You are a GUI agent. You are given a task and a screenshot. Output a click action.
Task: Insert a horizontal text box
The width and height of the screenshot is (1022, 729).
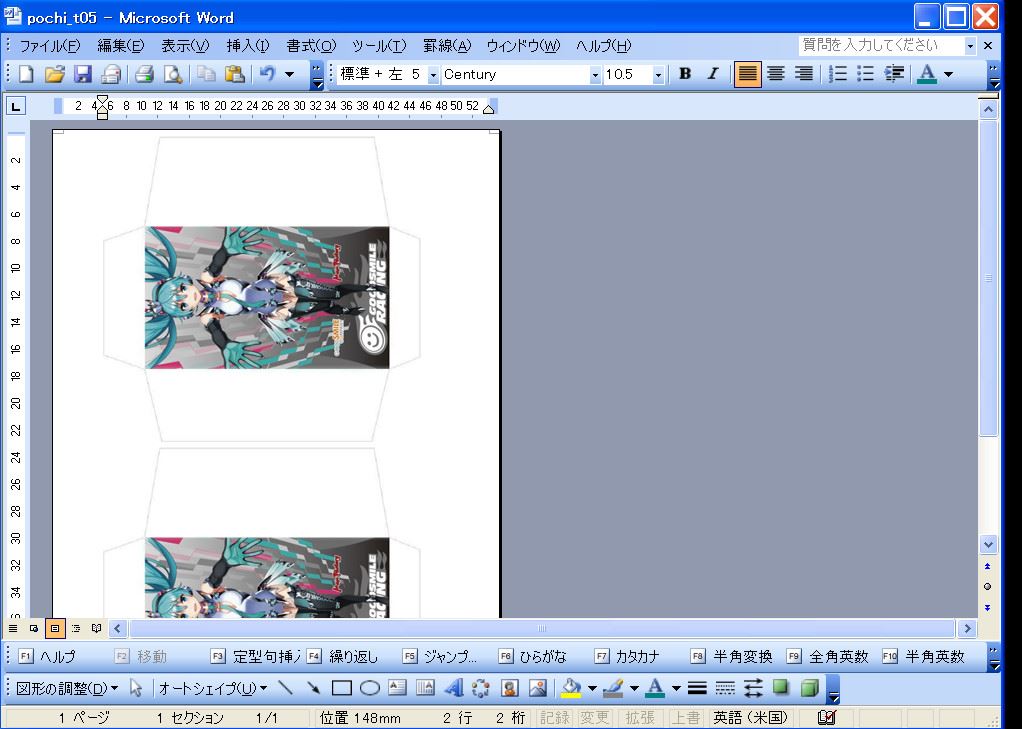click(397, 688)
